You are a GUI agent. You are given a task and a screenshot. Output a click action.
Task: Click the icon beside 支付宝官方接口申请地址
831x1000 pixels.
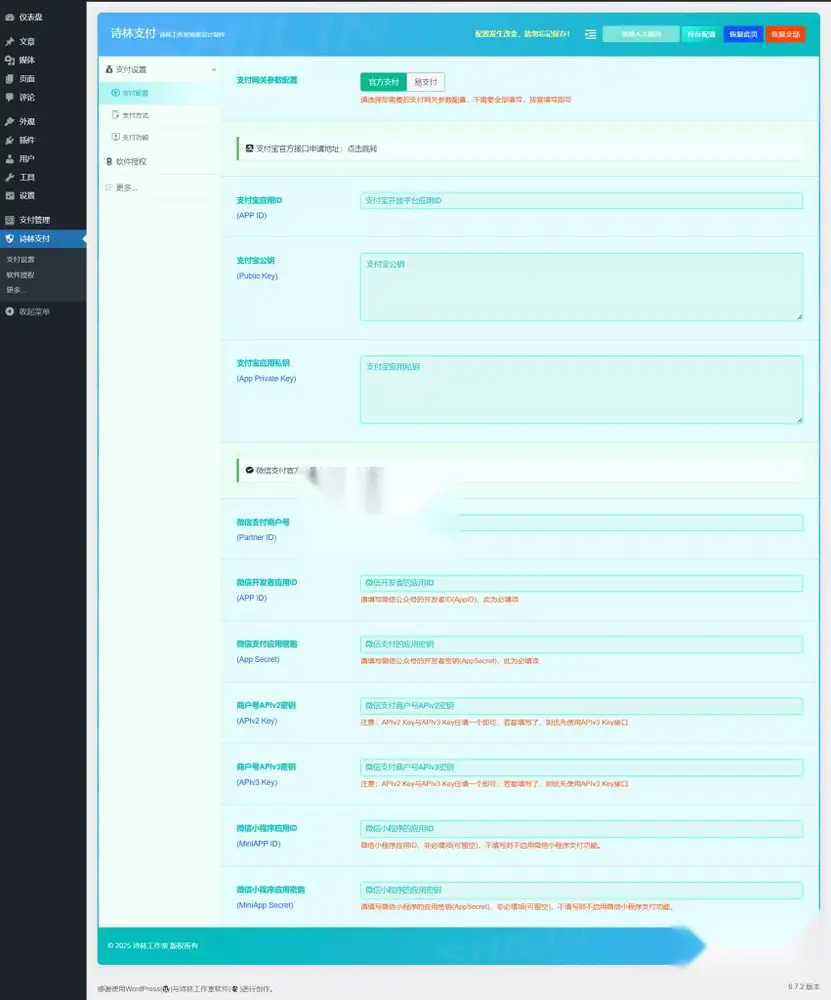pyautogui.click(x=249, y=148)
